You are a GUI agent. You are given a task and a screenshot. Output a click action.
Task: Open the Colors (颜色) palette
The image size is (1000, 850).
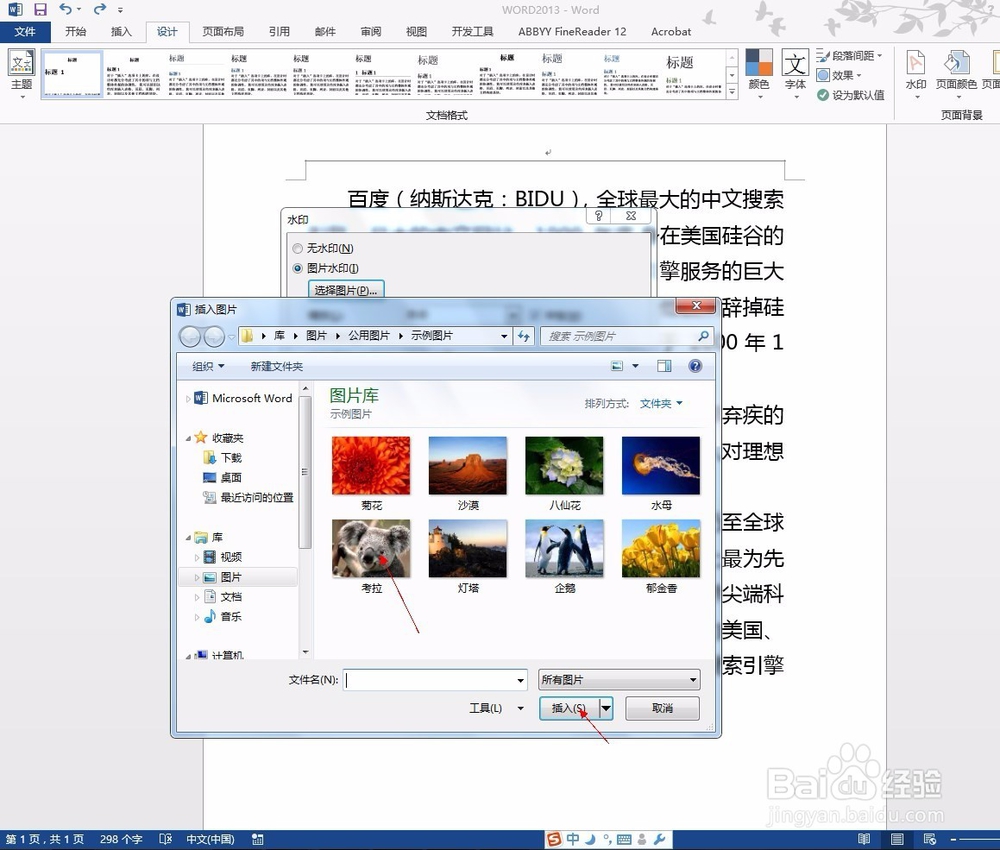point(759,73)
